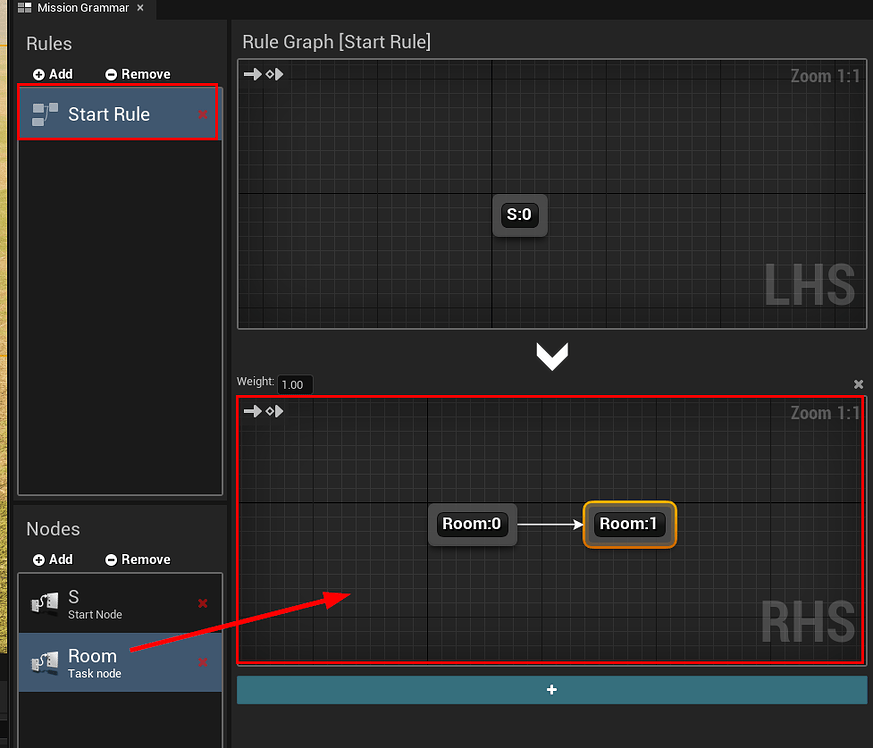This screenshot has height=748, width=873.
Task: Click the Start Rule graph icon
Action: (x=44, y=114)
